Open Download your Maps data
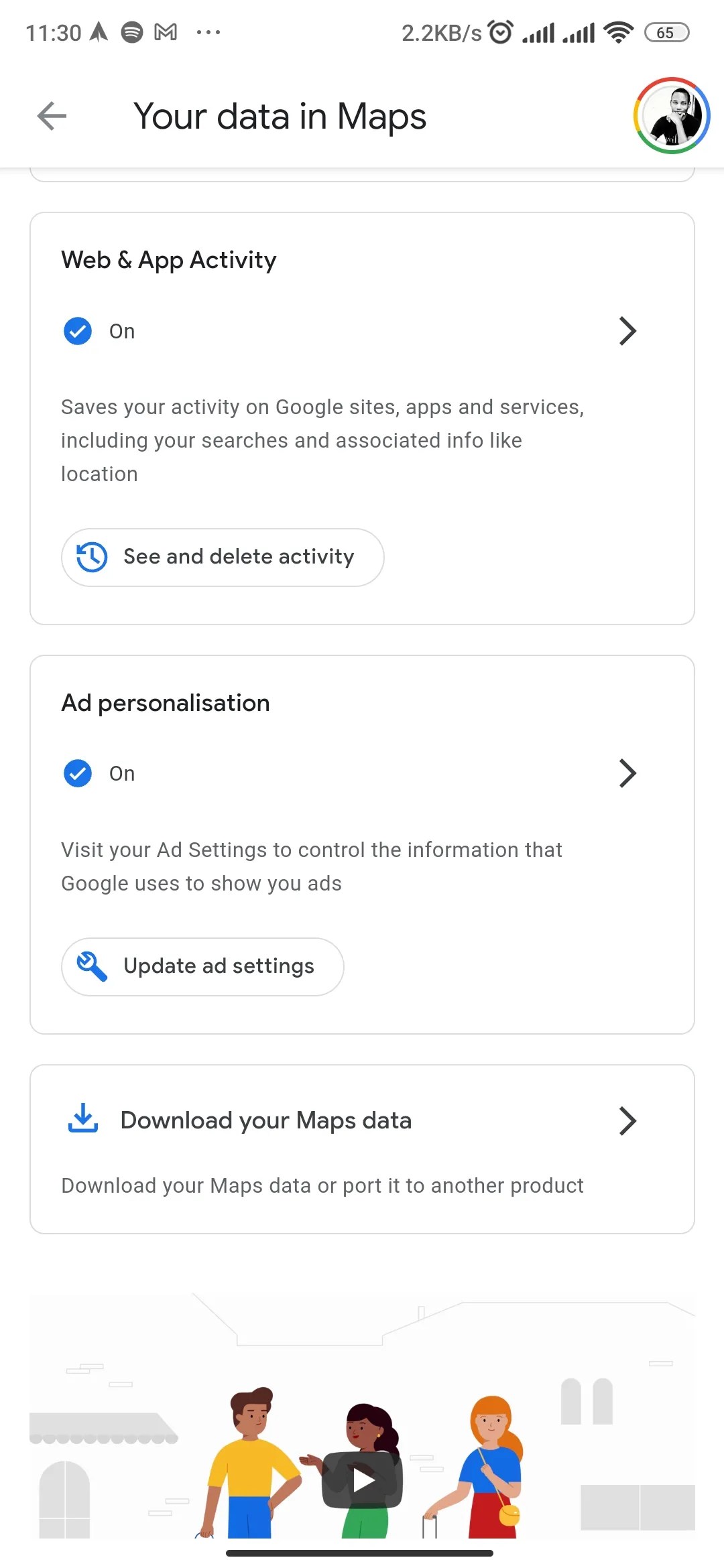Image resolution: width=724 pixels, height=1568 pixels. pyautogui.click(x=265, y=1120)
